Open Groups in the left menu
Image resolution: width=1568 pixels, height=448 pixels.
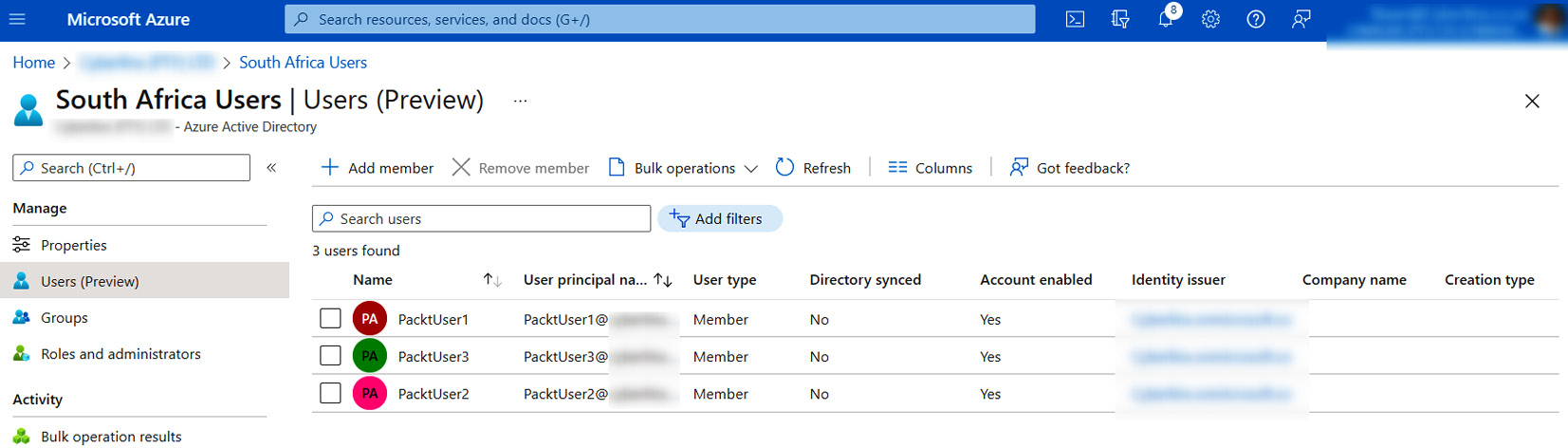(65, 317)
